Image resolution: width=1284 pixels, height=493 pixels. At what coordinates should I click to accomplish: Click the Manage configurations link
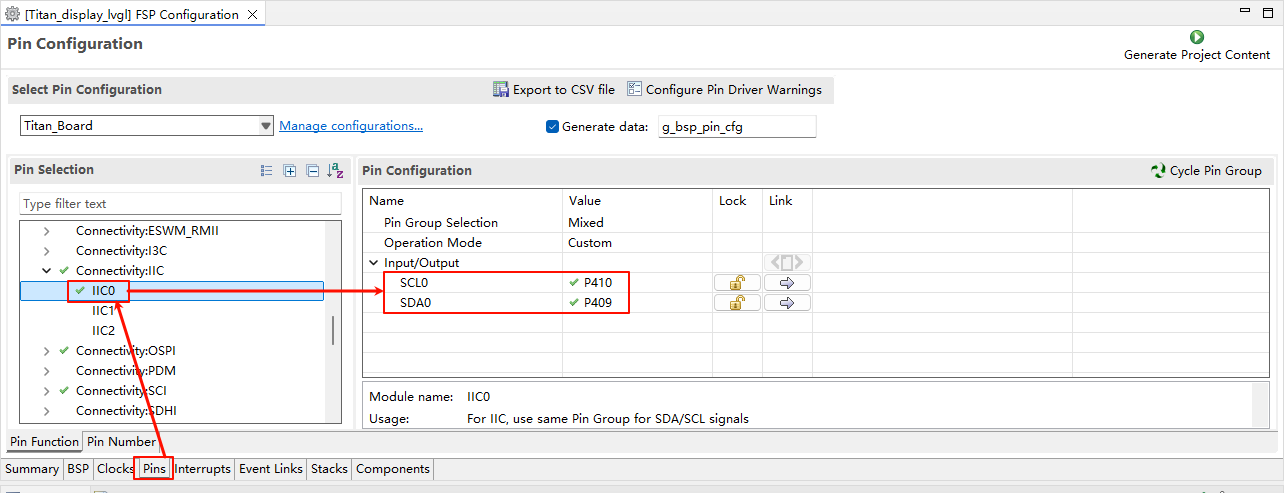[350, 126]
